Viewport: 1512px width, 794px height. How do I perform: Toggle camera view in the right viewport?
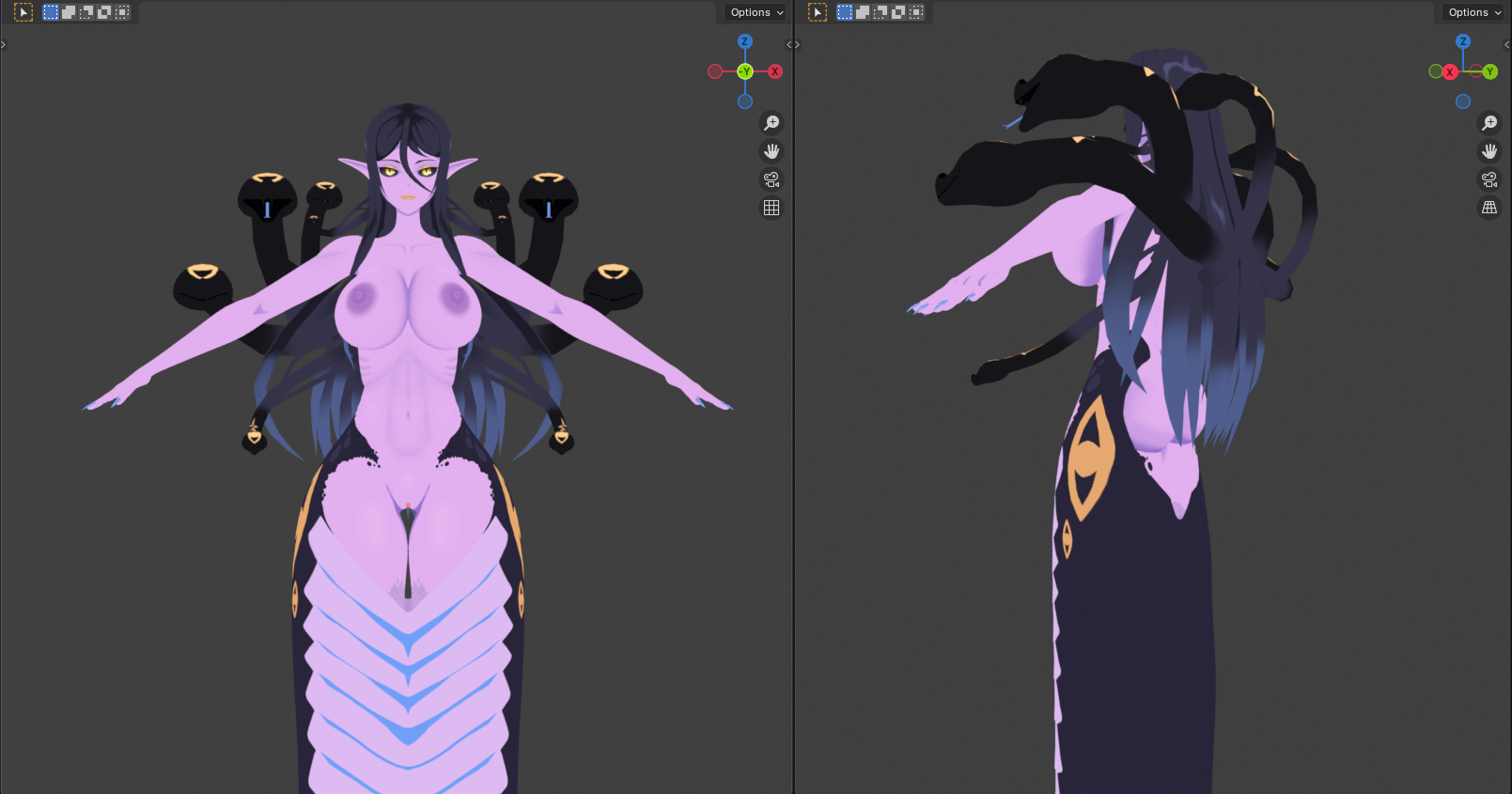point(1489,179)
